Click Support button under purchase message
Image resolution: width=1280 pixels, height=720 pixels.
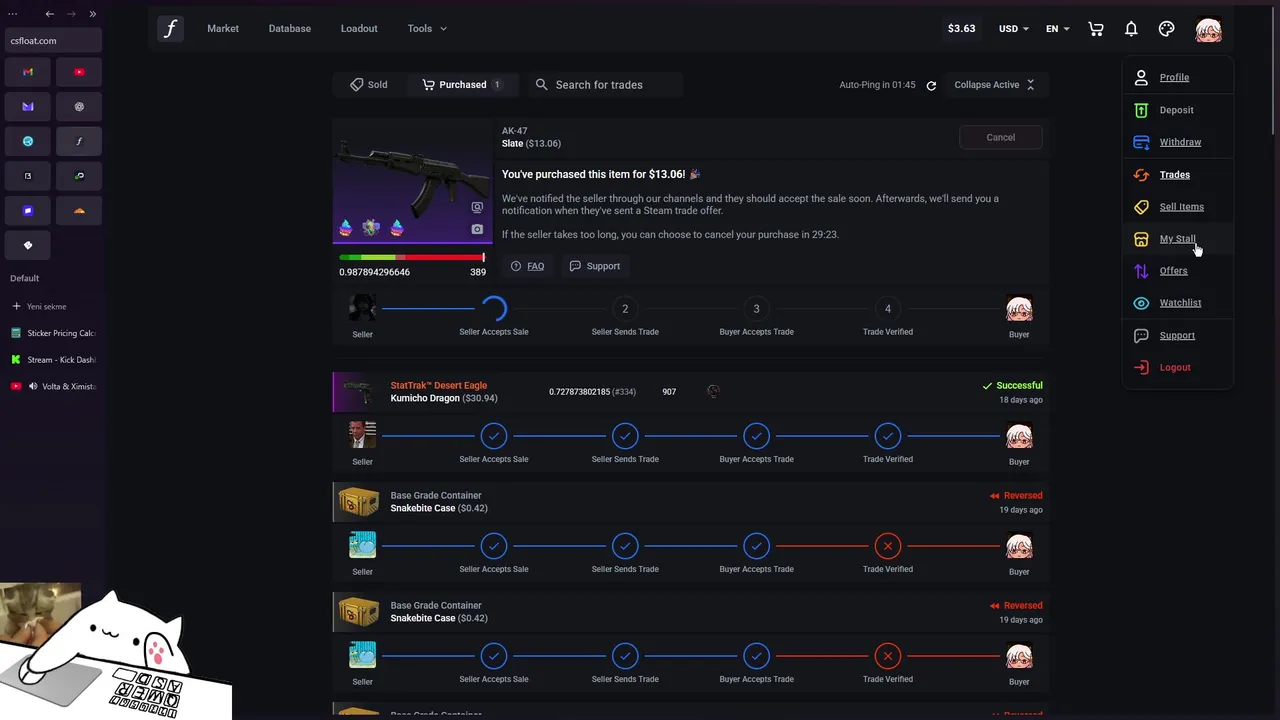pos(595,266)
